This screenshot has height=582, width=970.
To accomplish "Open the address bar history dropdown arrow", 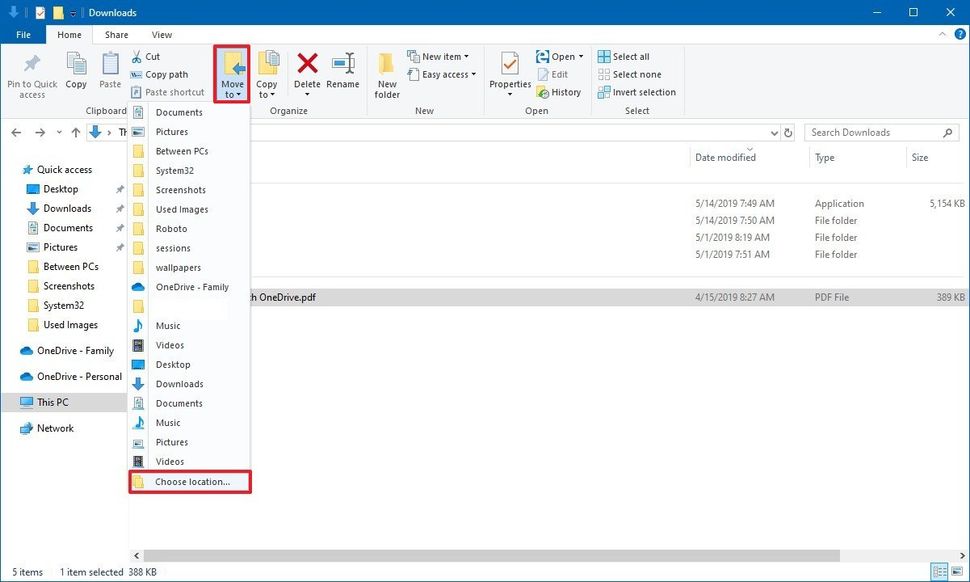I will 774,132.
